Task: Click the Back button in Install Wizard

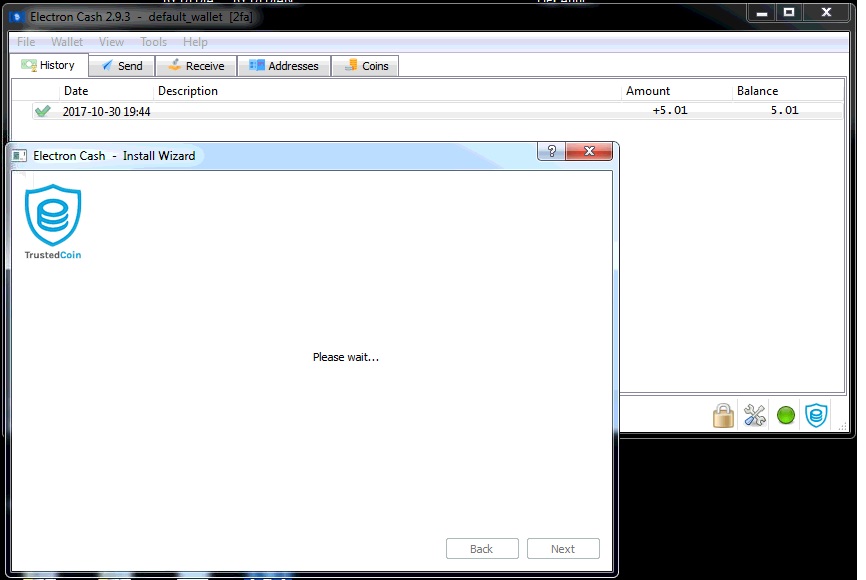Action: (x=482, y=549)
